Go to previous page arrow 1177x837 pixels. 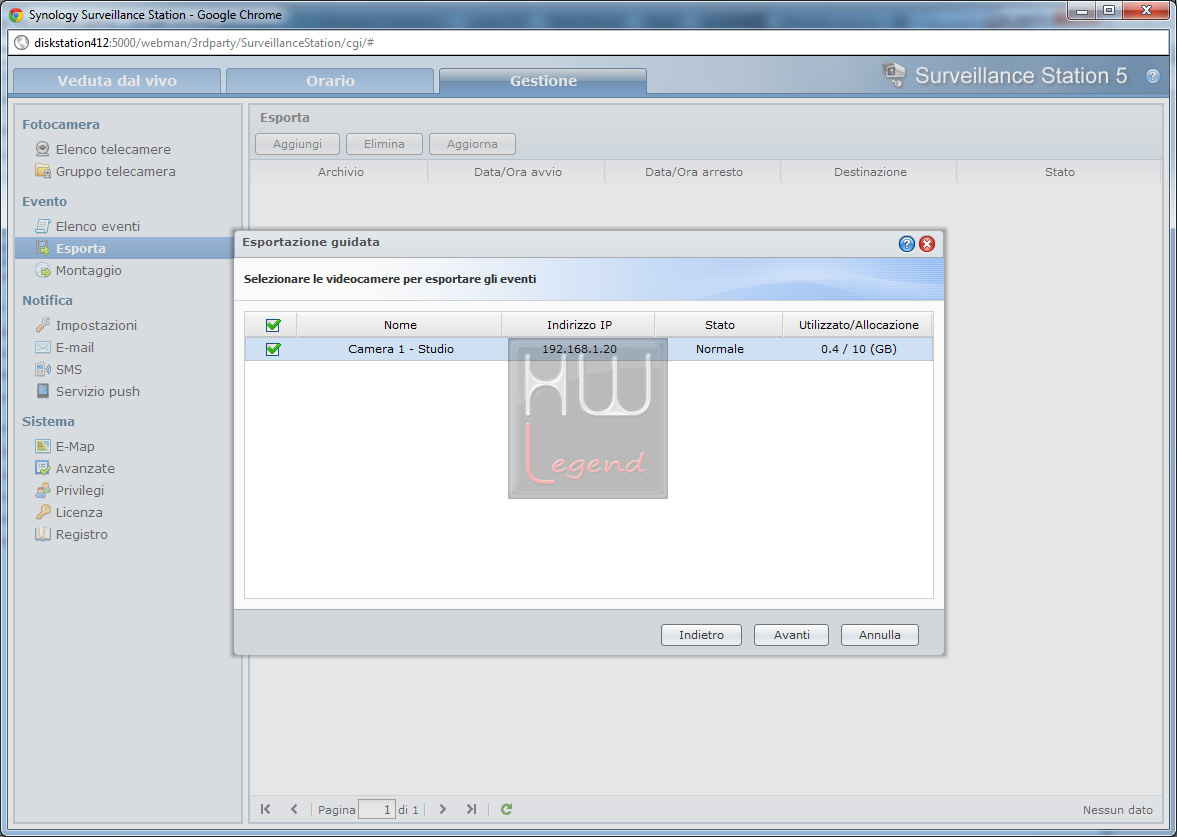click(x=294, y=808)
